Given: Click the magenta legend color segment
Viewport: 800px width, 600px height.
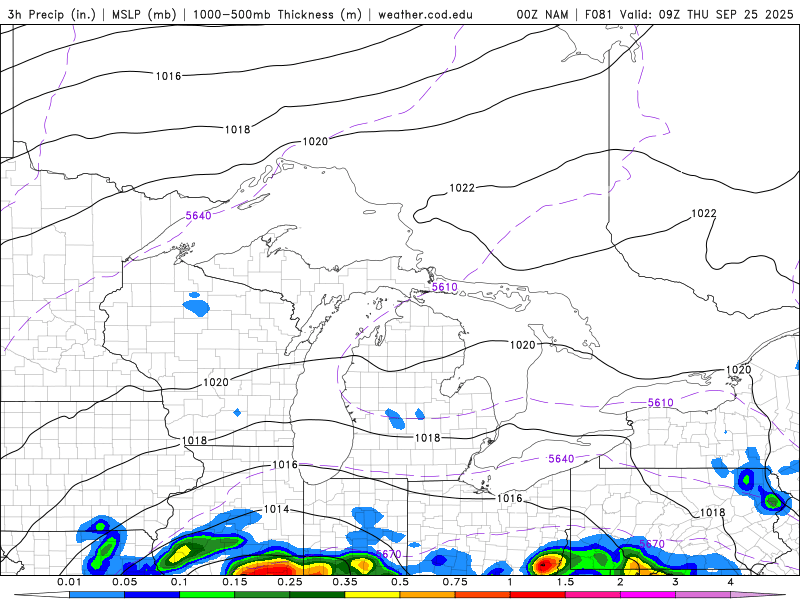Looking at the screenshot, I should pos(647,595).
